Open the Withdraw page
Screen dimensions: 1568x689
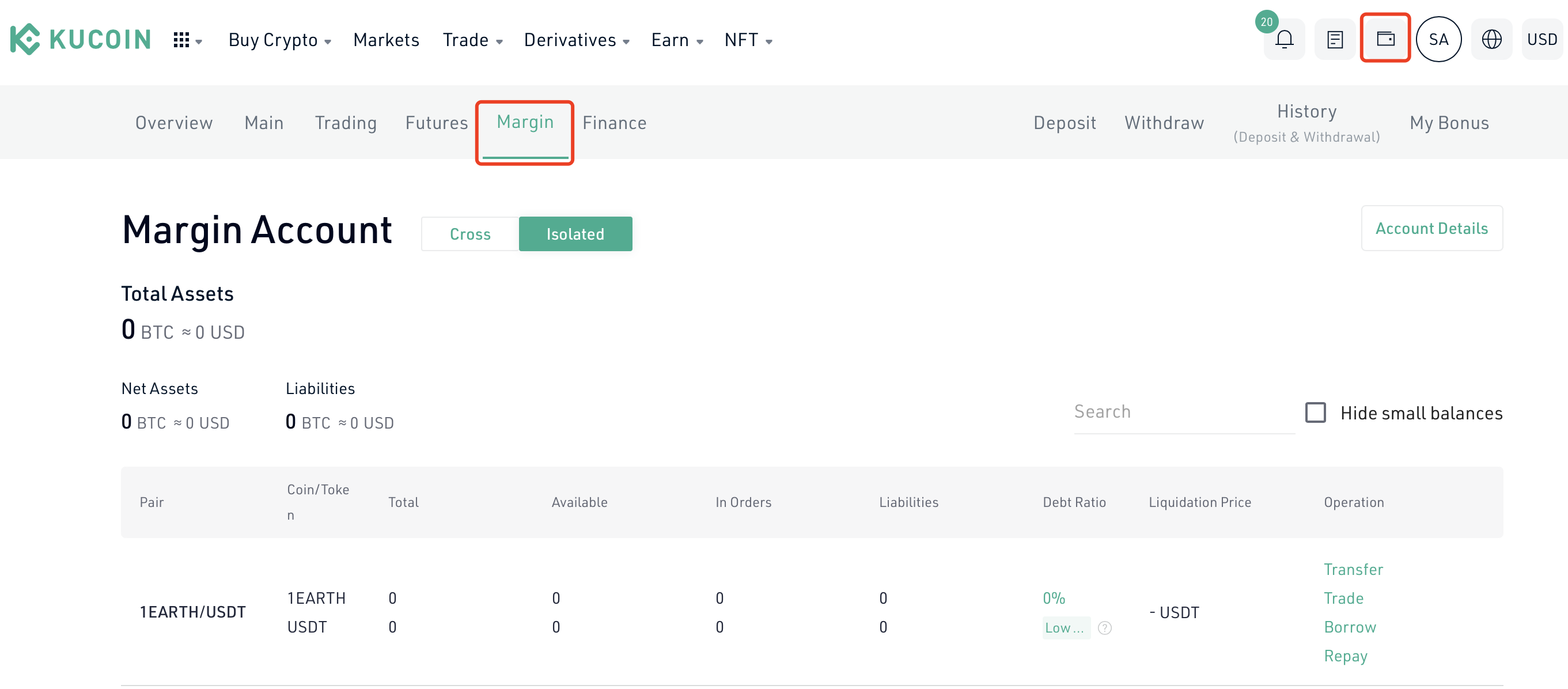point(1164,123)
